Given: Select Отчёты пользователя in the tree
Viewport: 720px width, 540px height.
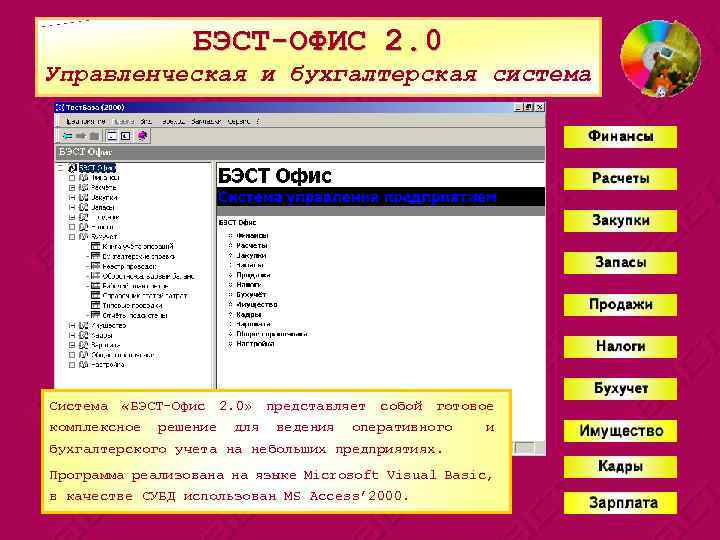Looking at the screenshot, I should (135, 315).
